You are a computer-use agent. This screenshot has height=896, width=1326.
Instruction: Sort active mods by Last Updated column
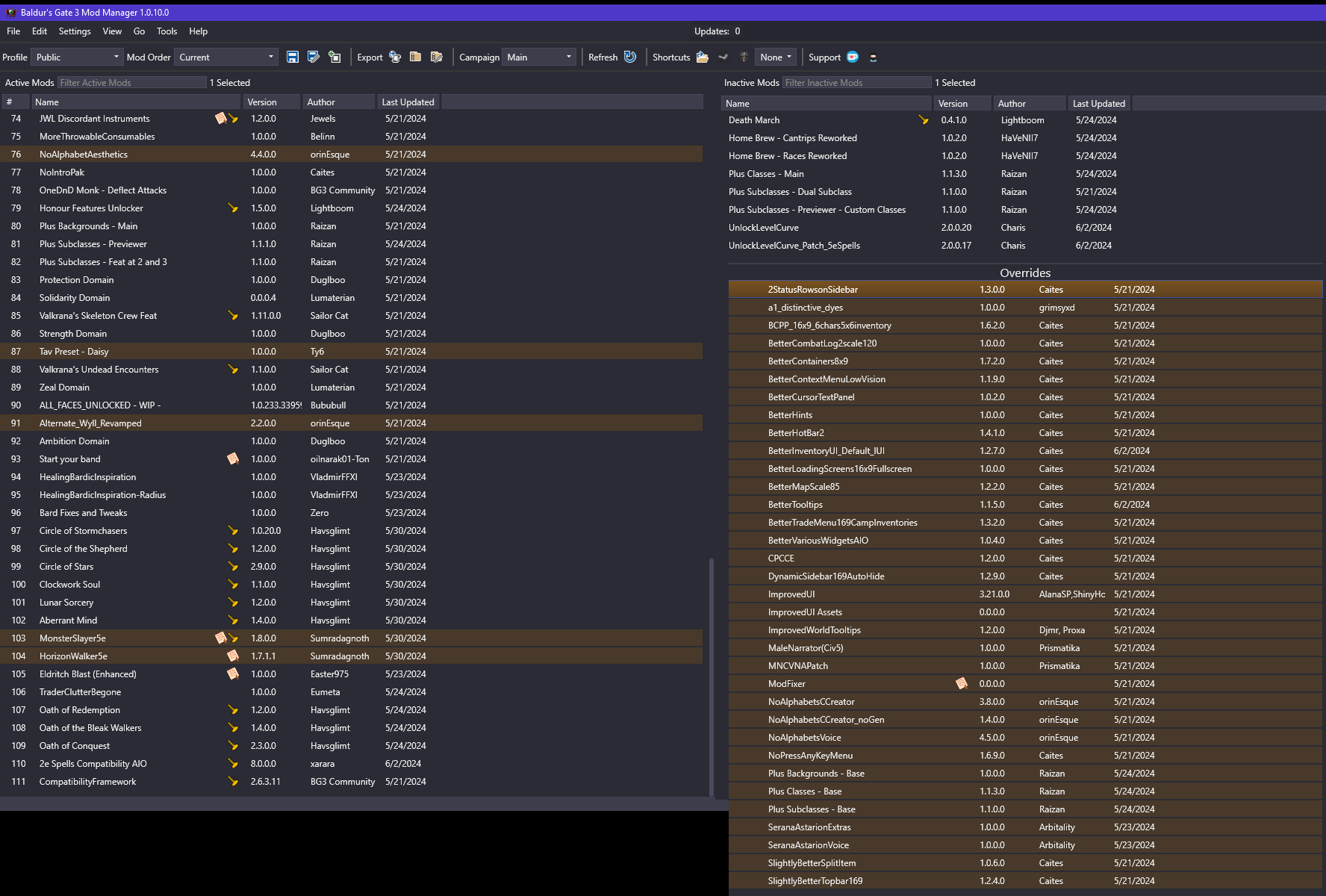pos(408,102)
